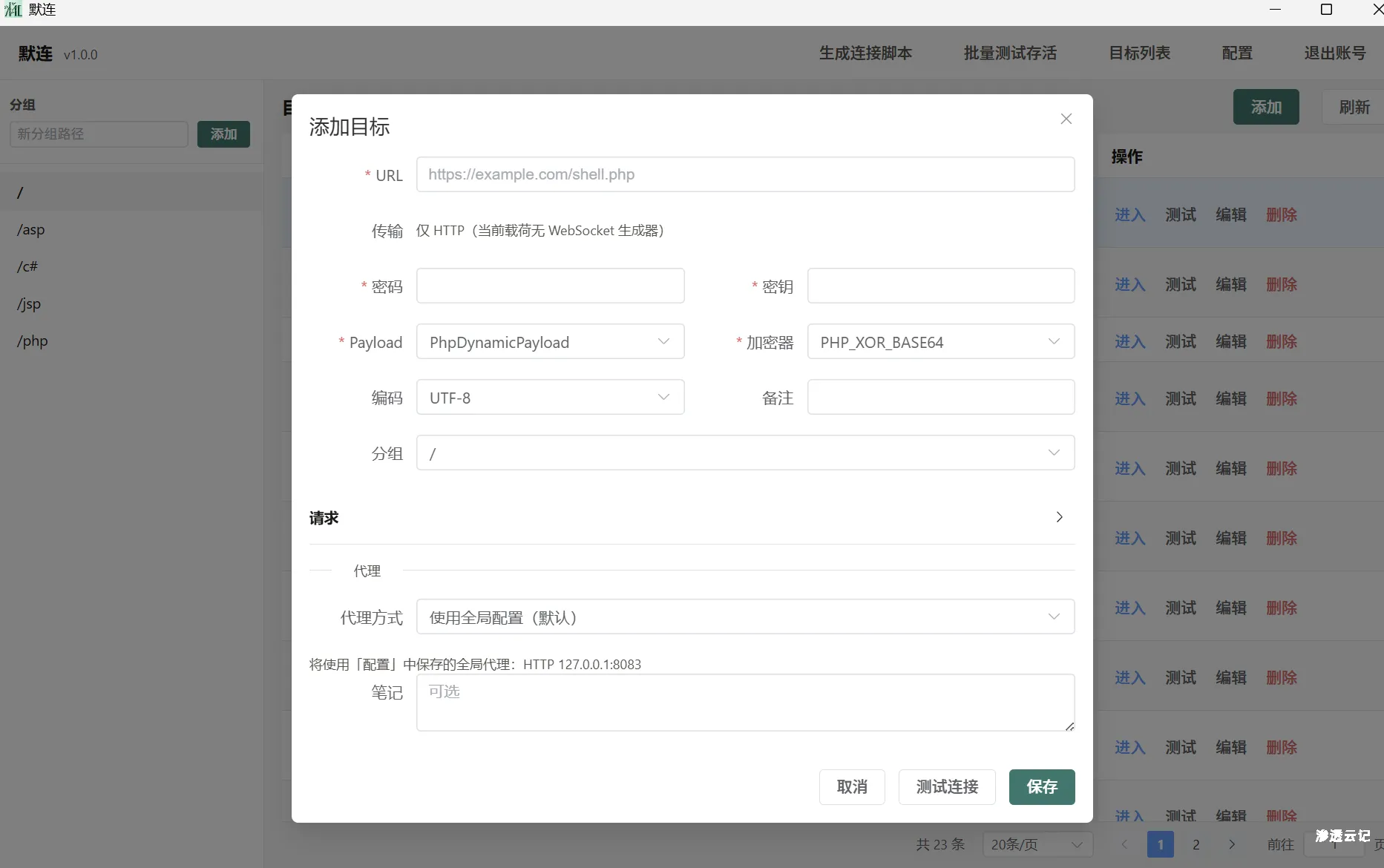1384x868 pixels.
Task: Click the 保存 save button
Action: 1041,787
